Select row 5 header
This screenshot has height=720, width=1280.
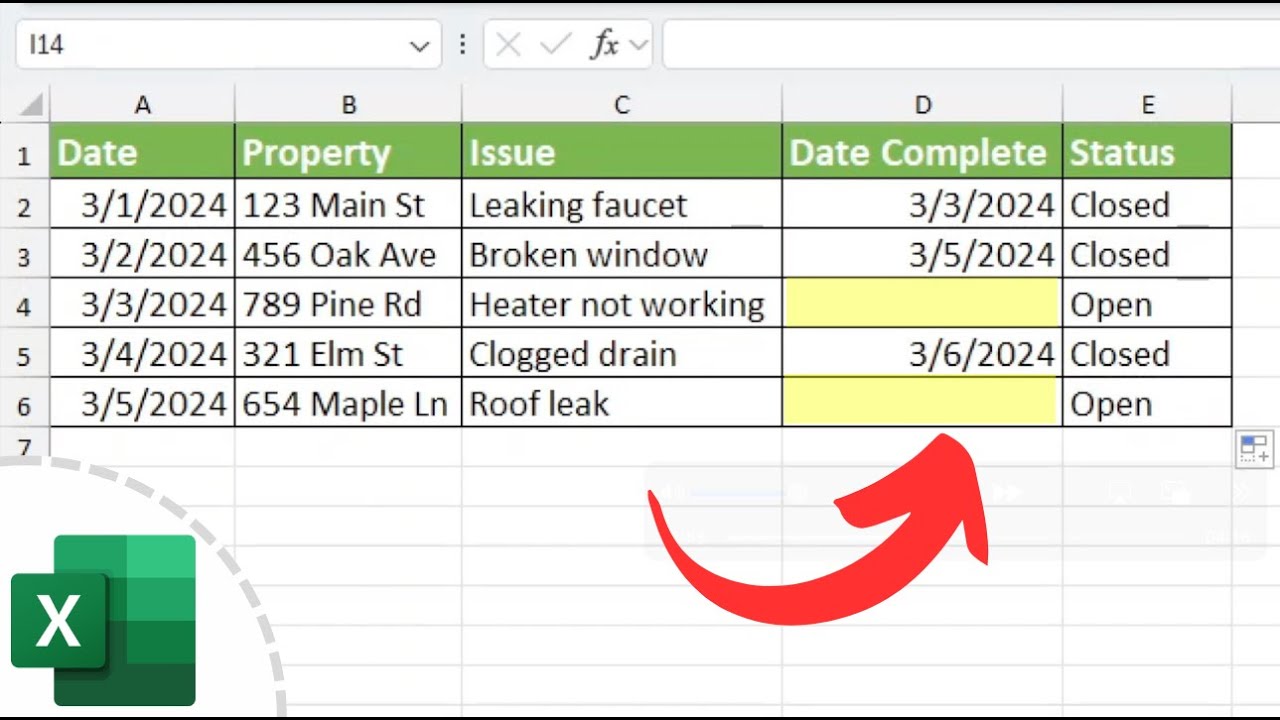[x=24, y=355]
